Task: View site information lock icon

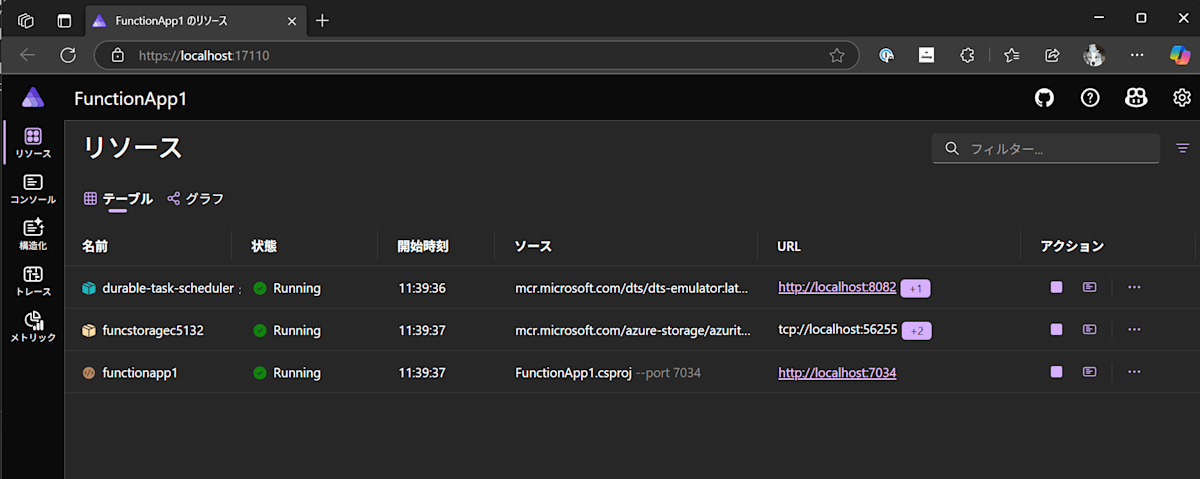Action: (117, 56)
